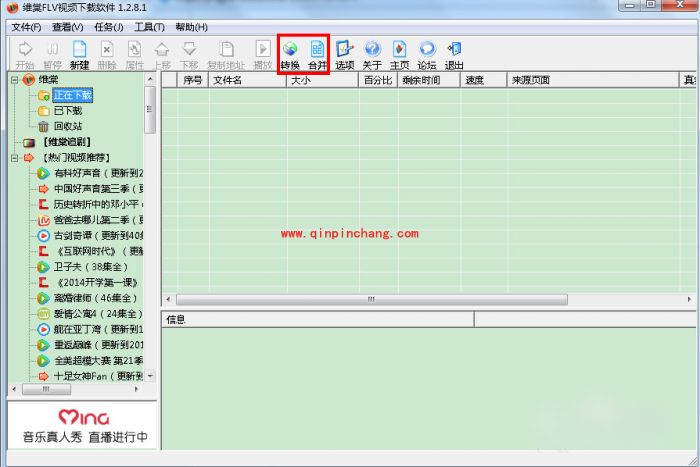
Task: Sort by the 序号 column header
Action: 193,80
